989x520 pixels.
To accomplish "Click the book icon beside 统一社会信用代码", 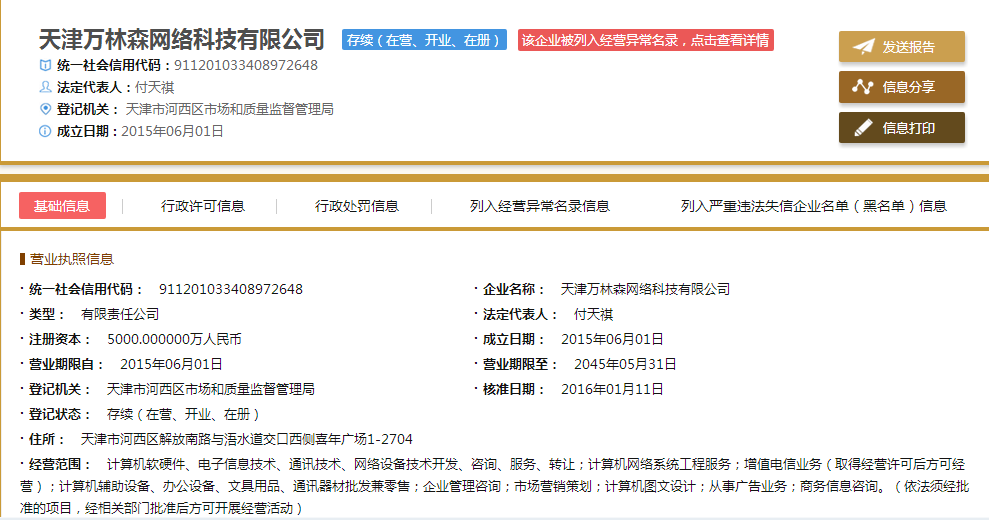I will pos(44,66).
